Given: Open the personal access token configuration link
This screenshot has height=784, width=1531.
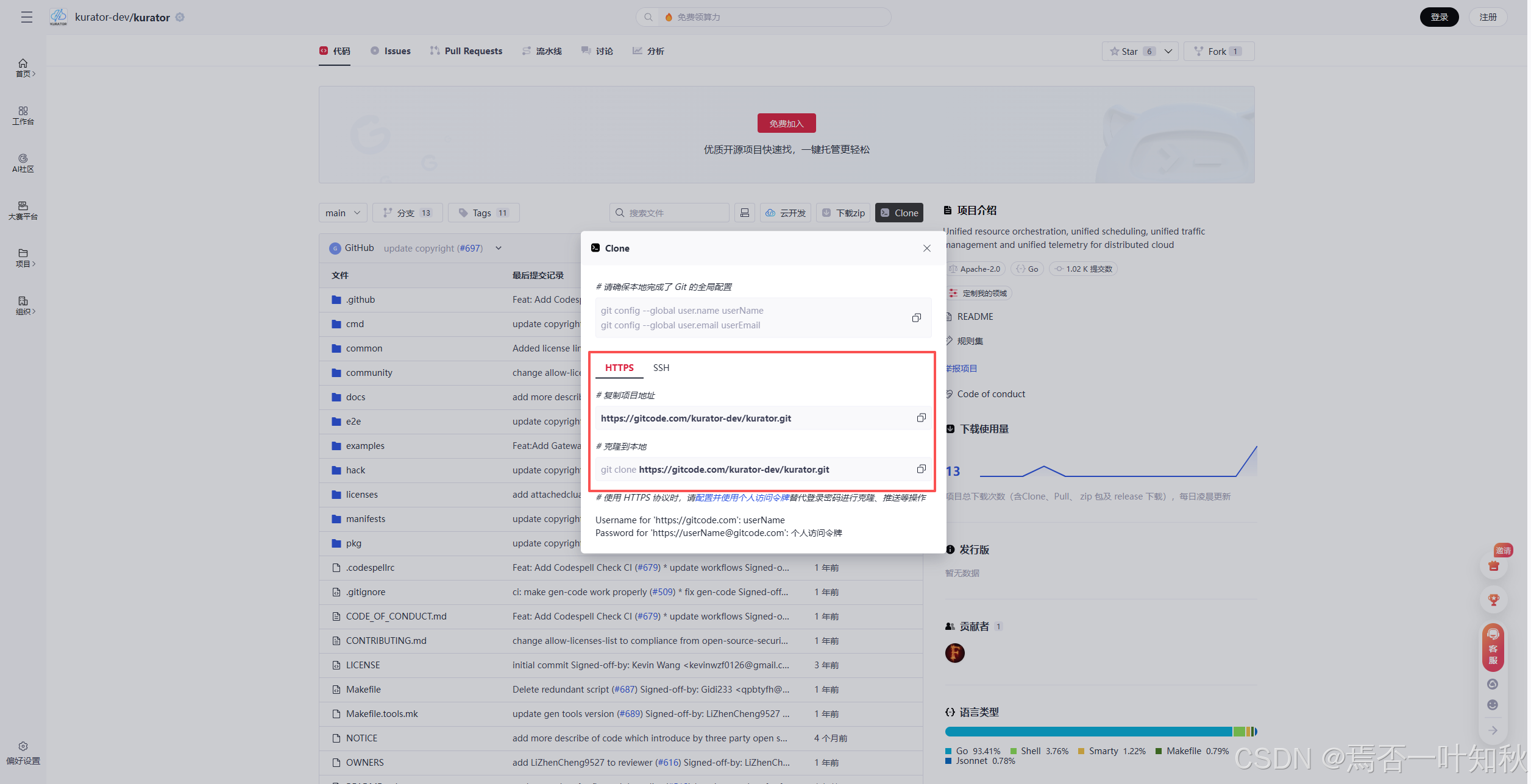Looking at the screenshot, I should point(742,498).
